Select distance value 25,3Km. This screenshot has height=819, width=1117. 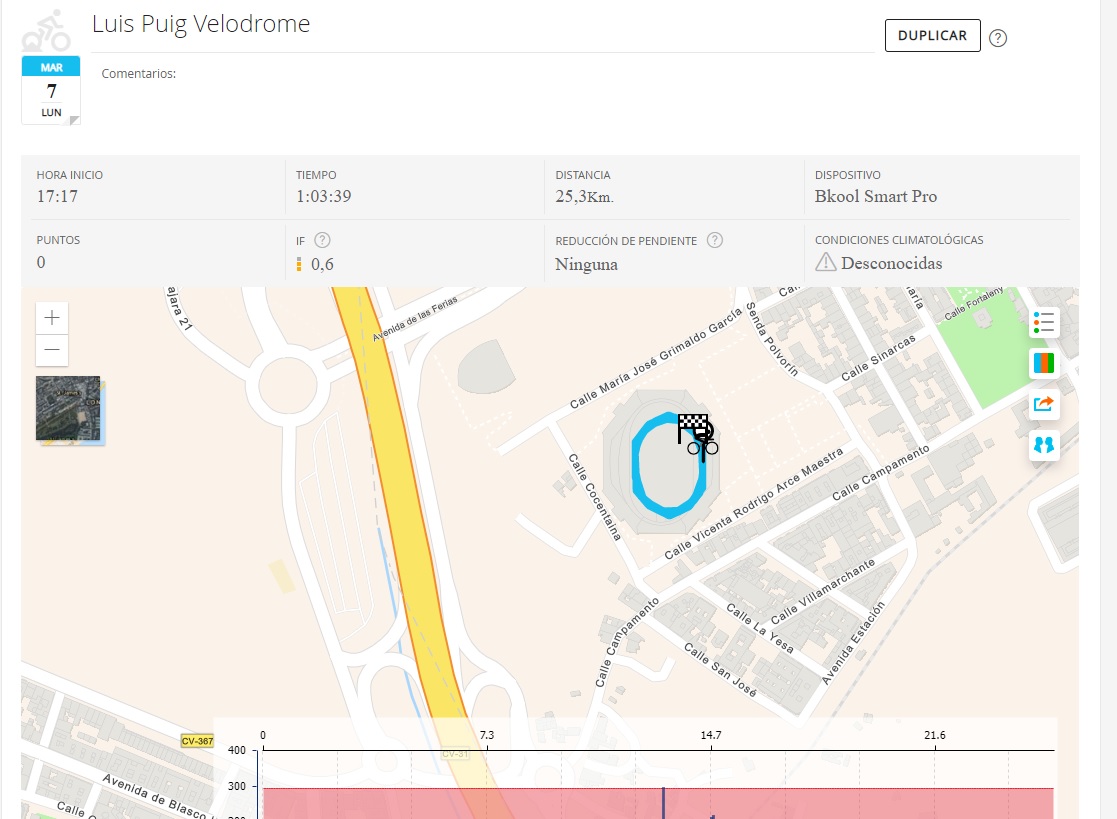(584, 197)
